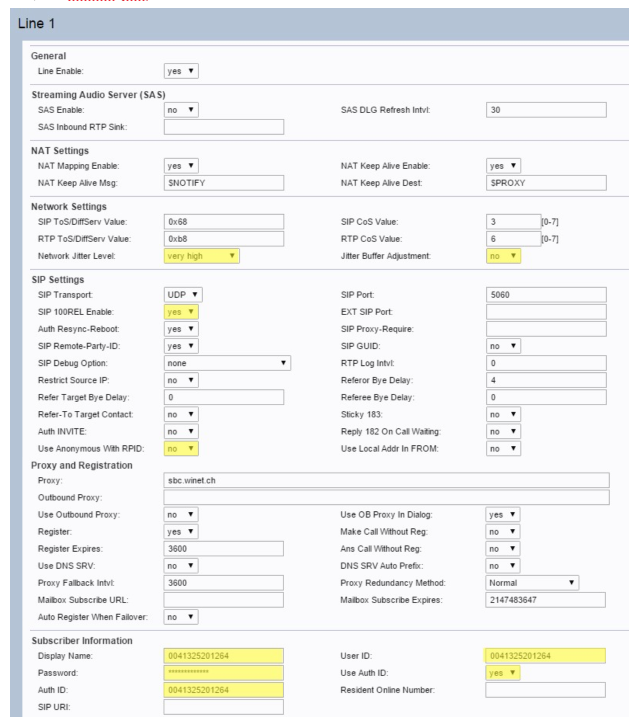Viewport: 629px width, 724px height.
Task: Open Proxy Redundancy Method dropdown
Action: click(x=532, y=583)
